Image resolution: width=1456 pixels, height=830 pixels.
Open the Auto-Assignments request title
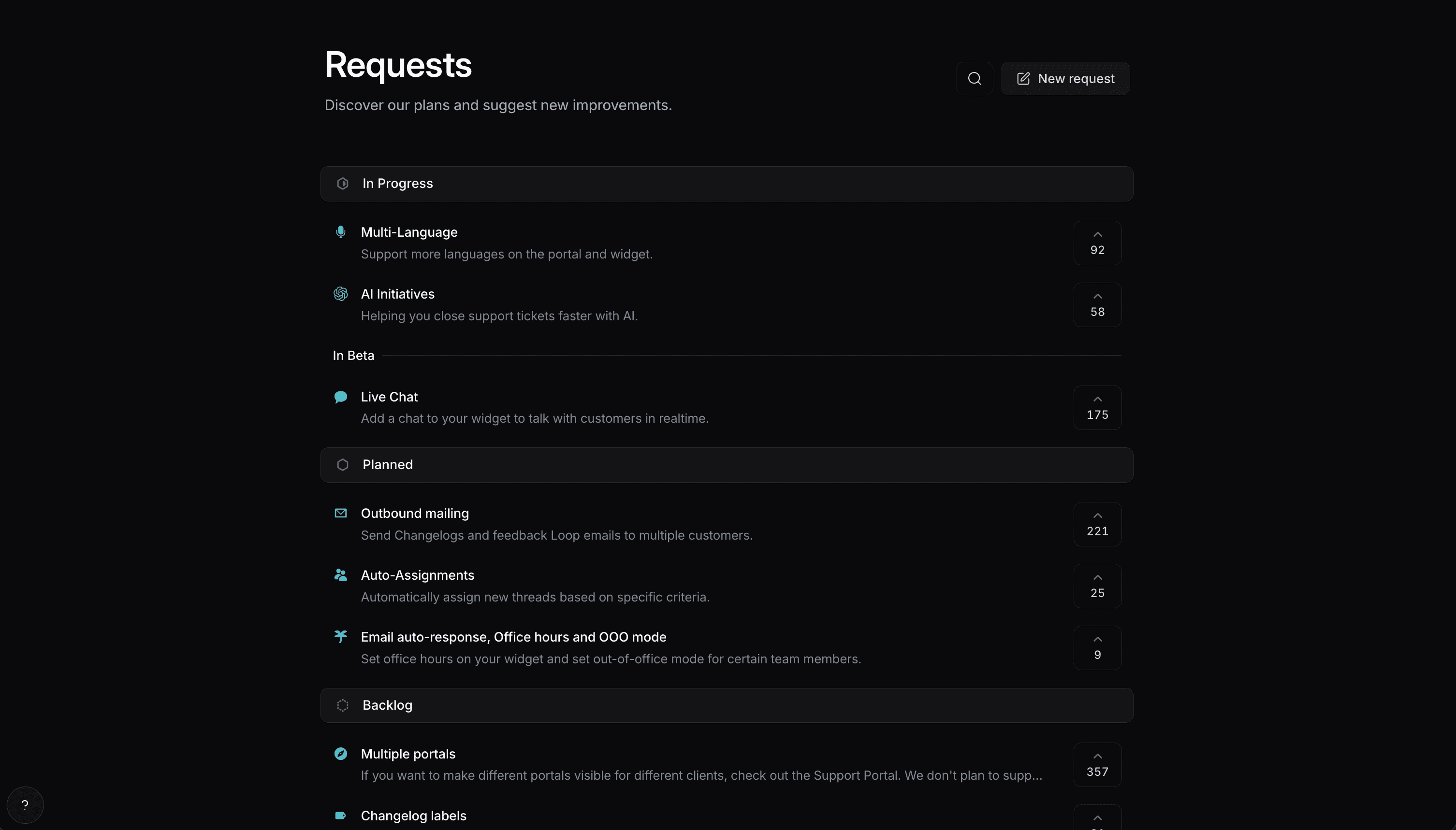(x=418, y=575)
